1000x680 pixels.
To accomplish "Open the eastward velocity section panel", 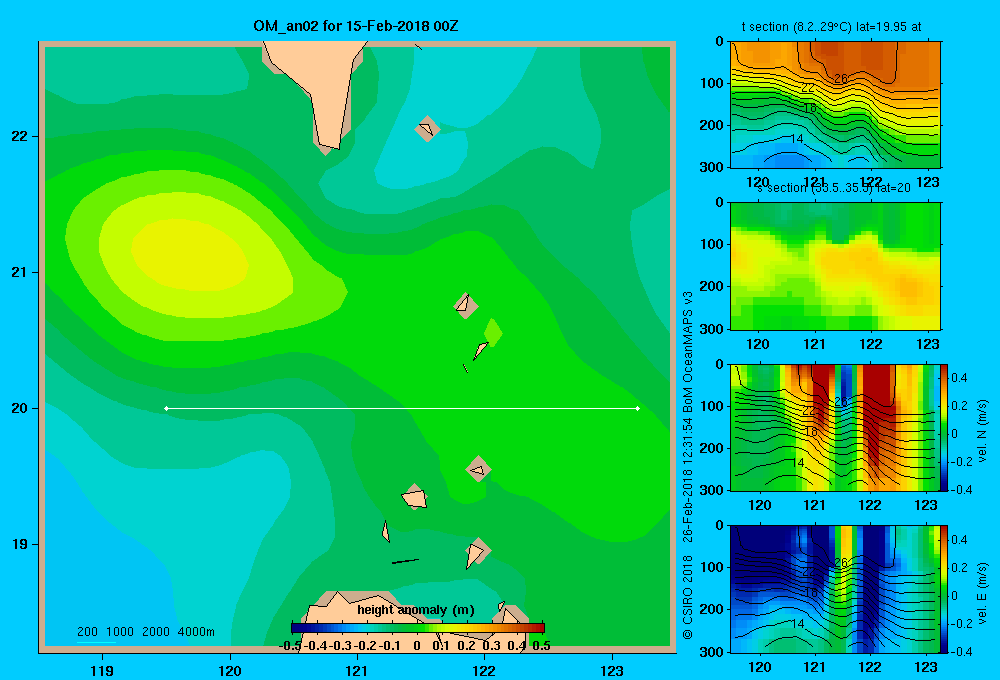I will click(x=835, y=589).
